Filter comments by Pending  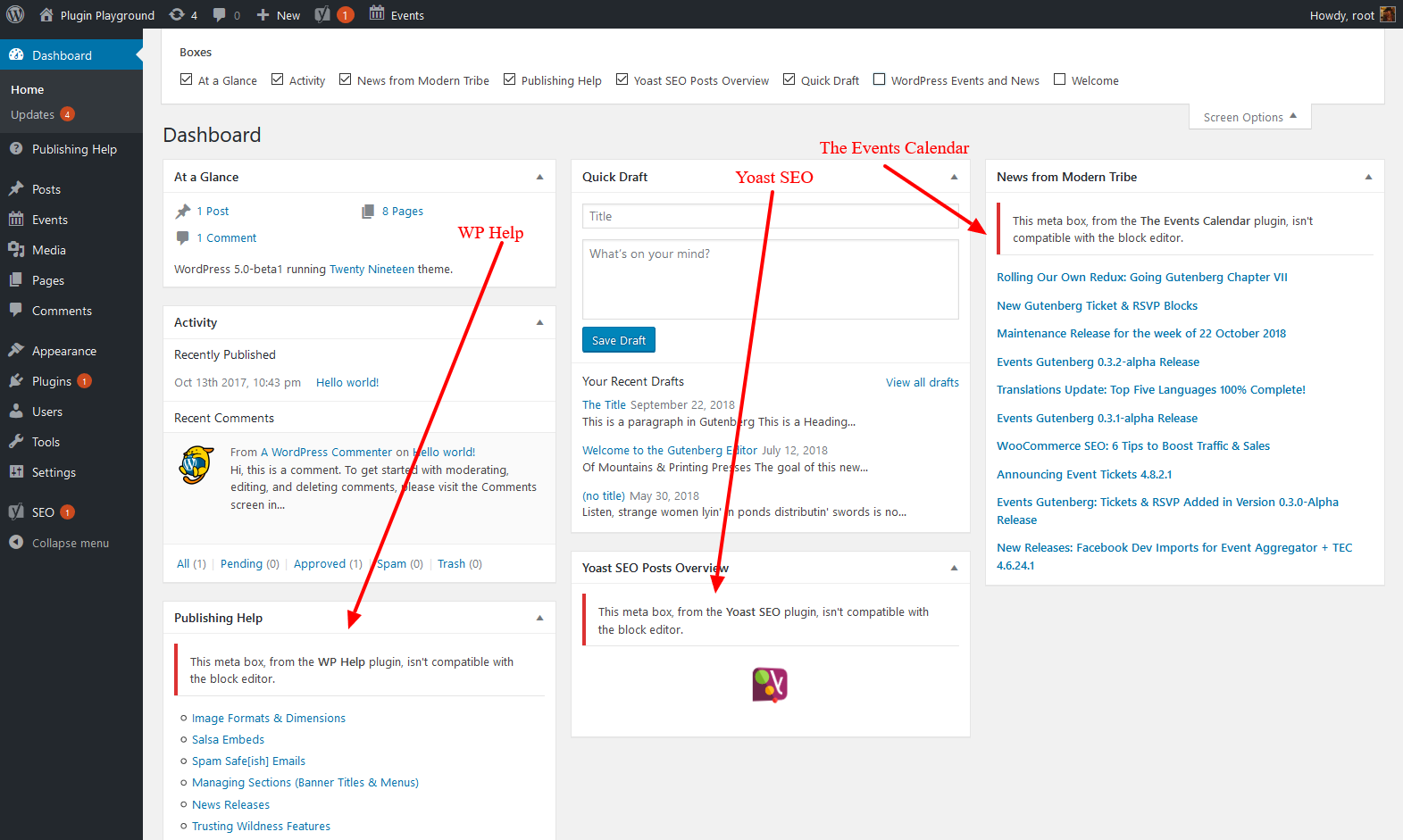pos(241,563)
